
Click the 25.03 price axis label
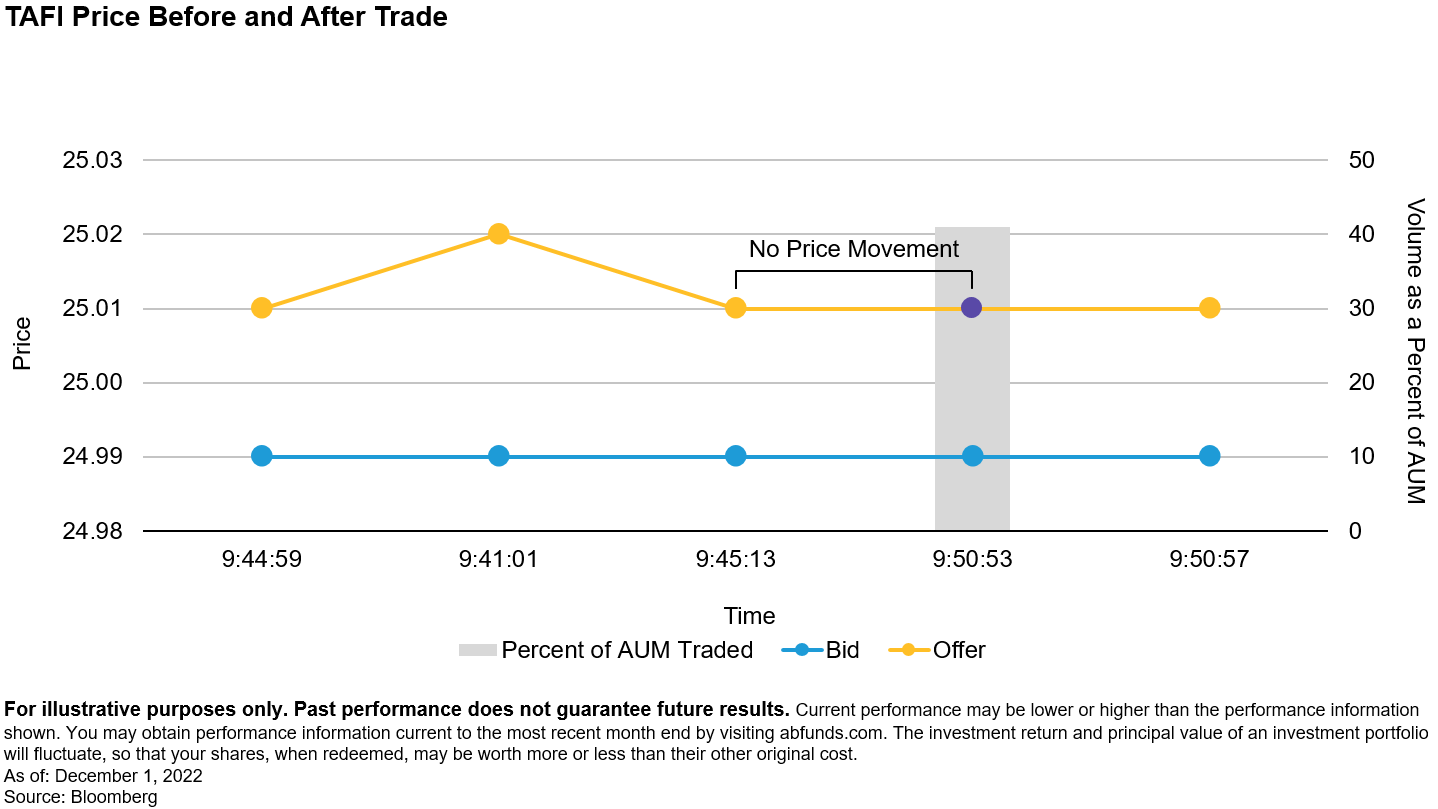point(92,160)
